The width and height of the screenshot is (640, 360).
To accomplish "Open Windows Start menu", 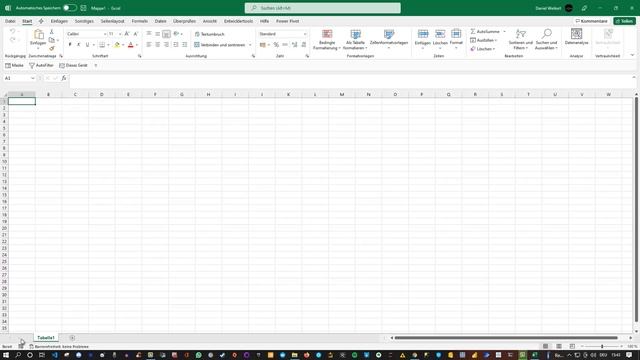I will point(6,355).
